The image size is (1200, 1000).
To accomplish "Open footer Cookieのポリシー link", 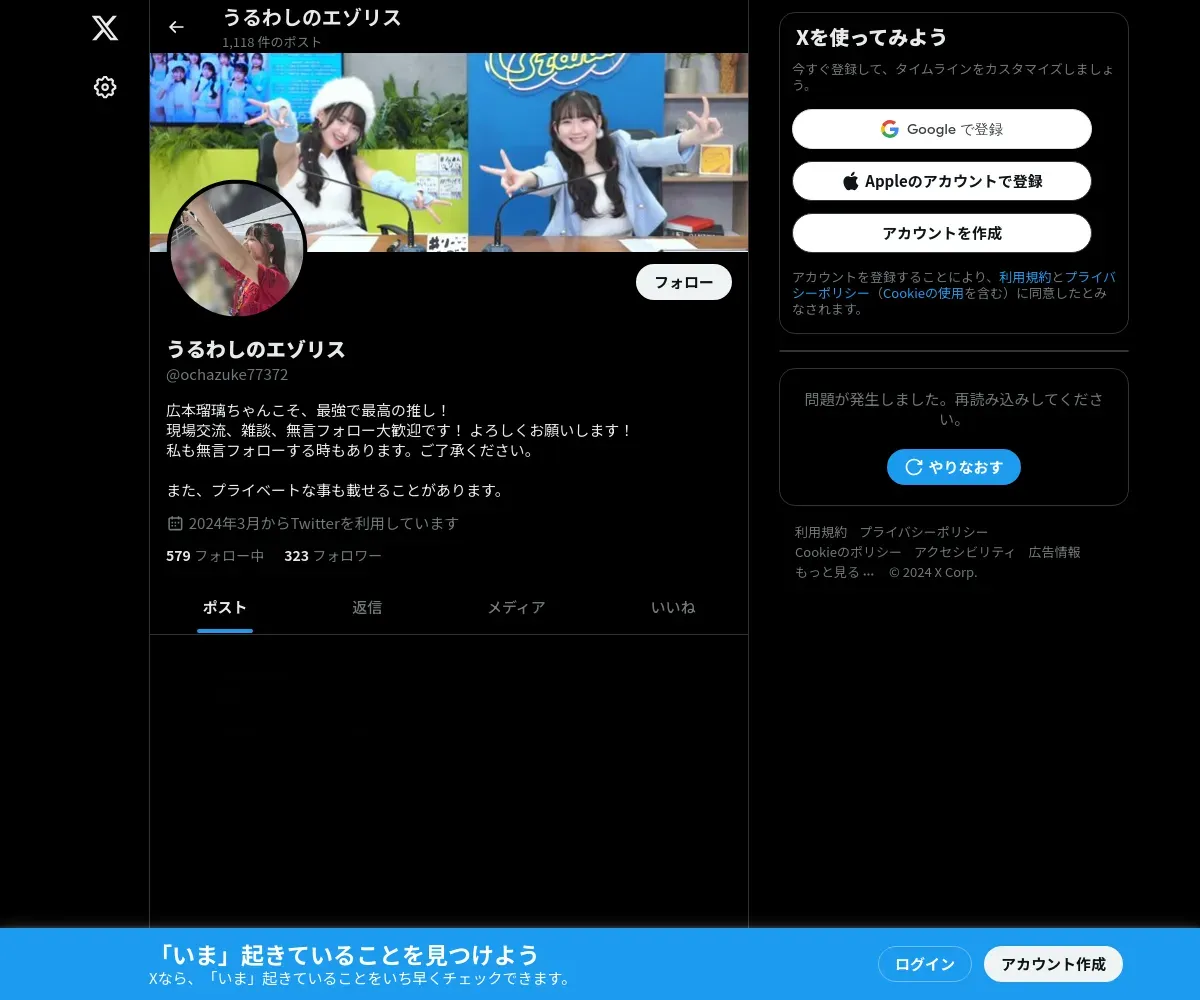I will [x=848, y=552].
